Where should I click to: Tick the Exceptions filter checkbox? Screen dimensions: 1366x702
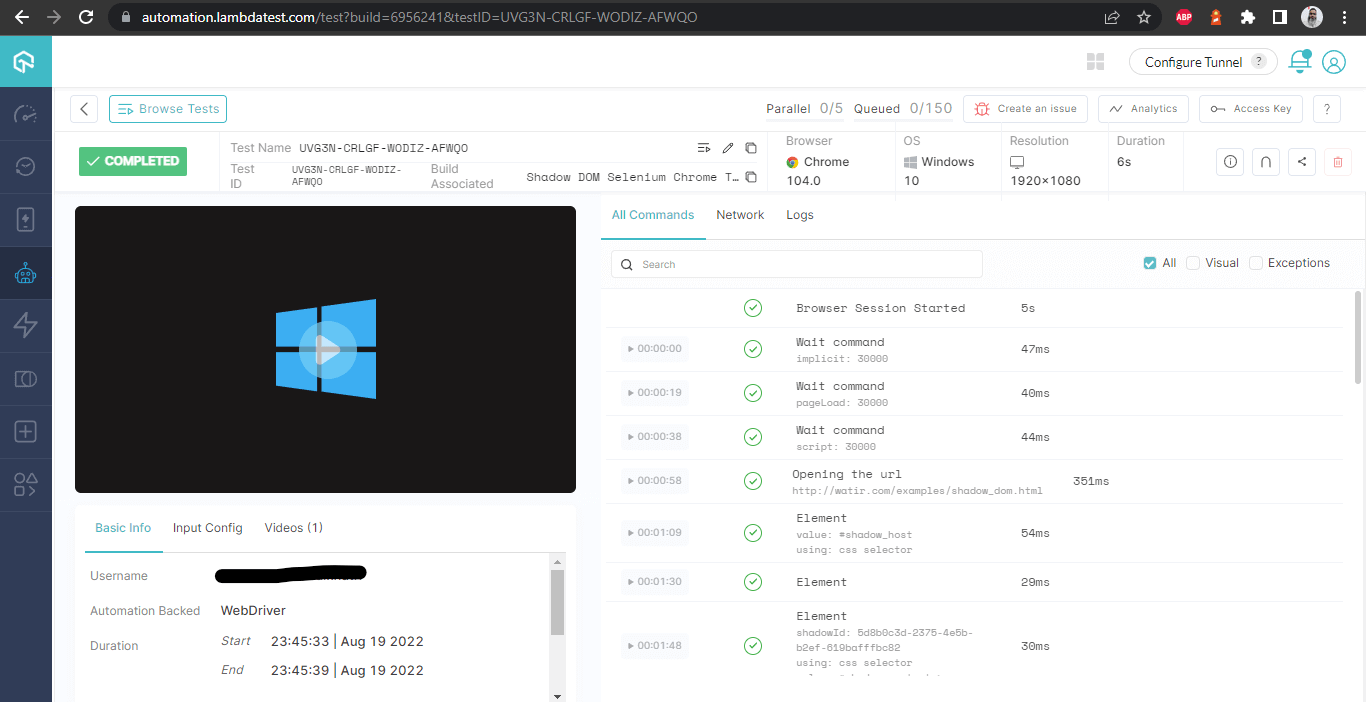pos(1256,263)
